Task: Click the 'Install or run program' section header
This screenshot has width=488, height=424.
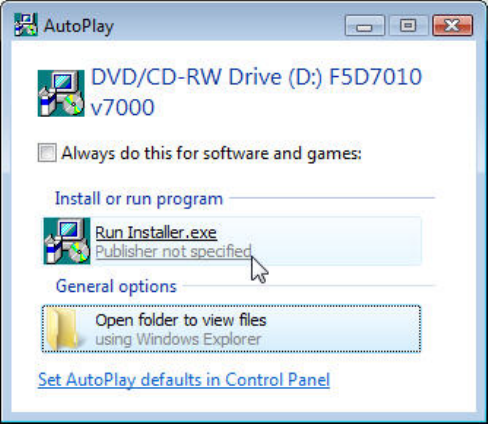Action: point(139,199)
